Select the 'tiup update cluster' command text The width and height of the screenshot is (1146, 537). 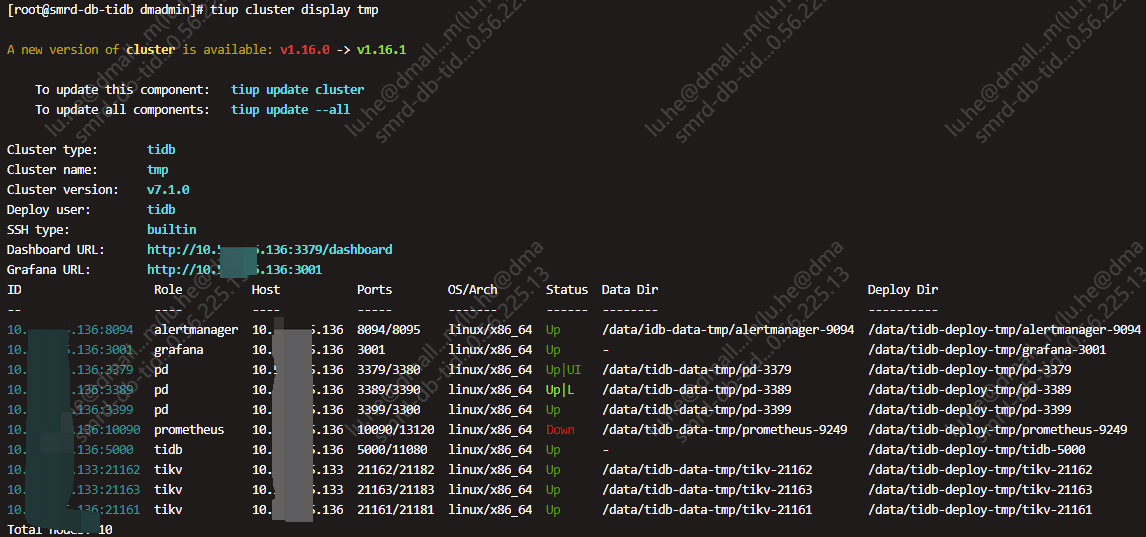tap(297, 90)
